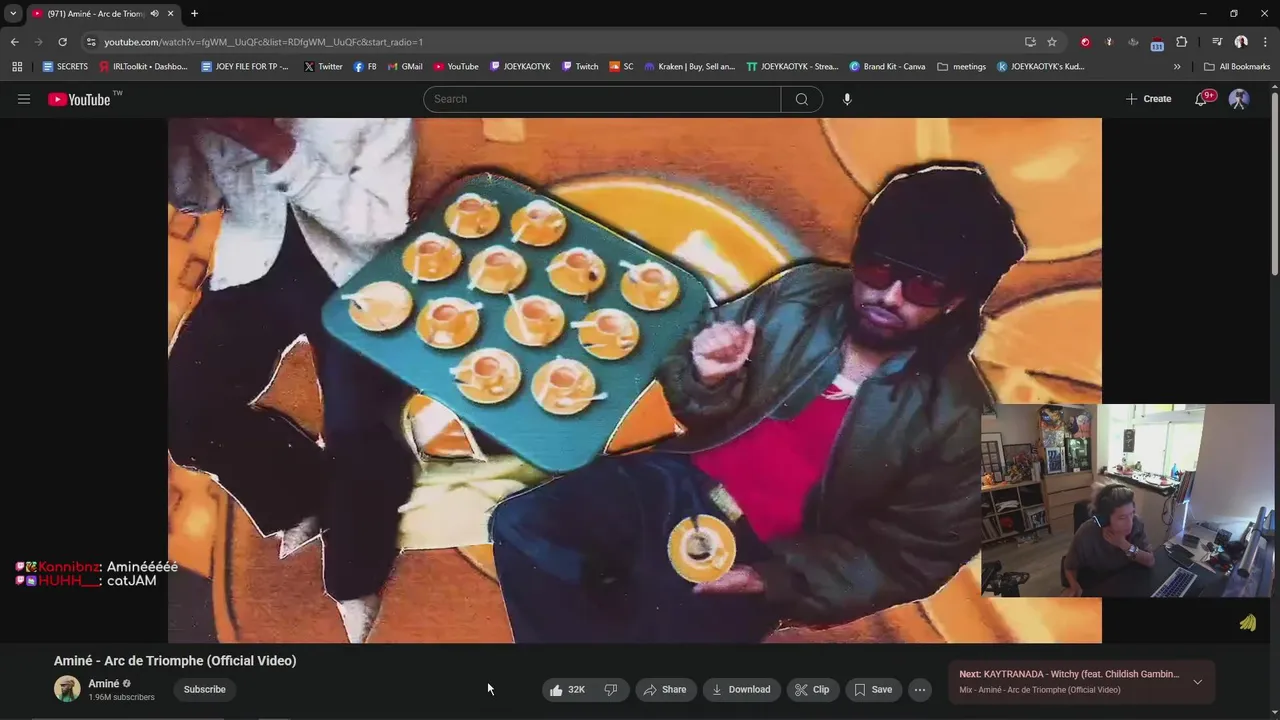Create a Clip of the video
The image size is (1280, 720).
pyautogui.click(x=812, y=690)
